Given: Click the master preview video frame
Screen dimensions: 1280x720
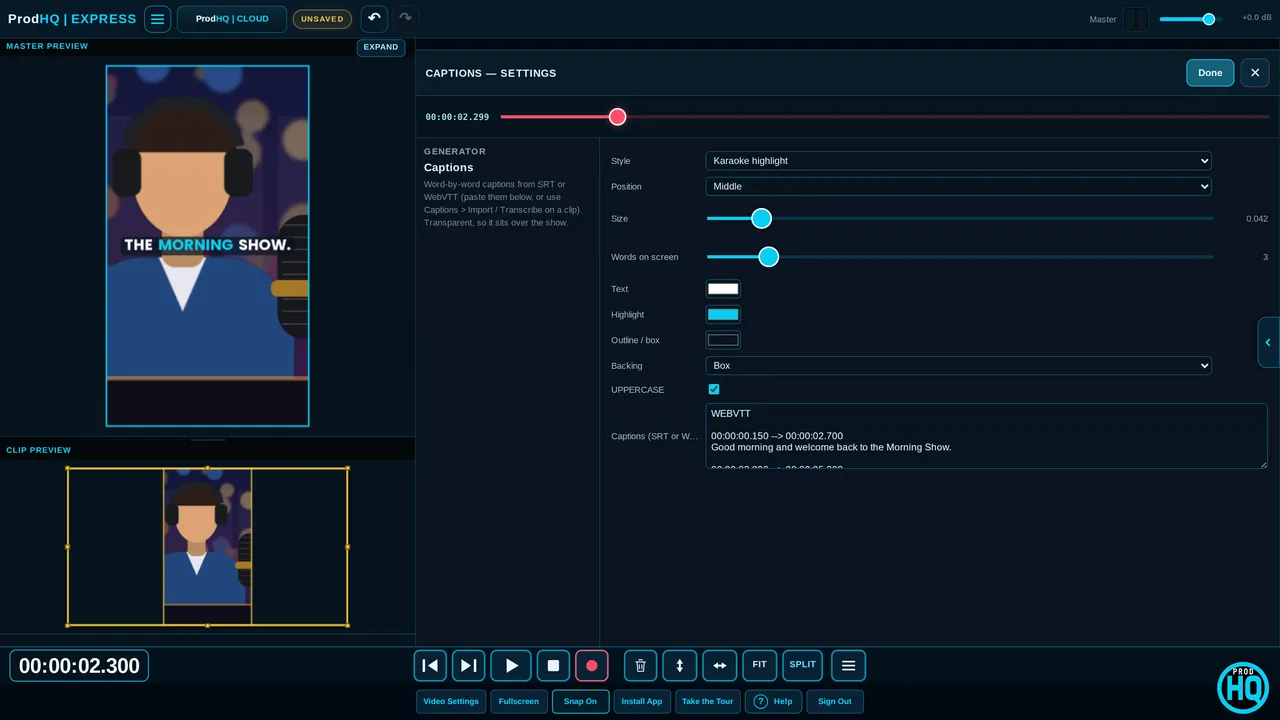Looking at the screenshot, I should [x=208, y=246].
